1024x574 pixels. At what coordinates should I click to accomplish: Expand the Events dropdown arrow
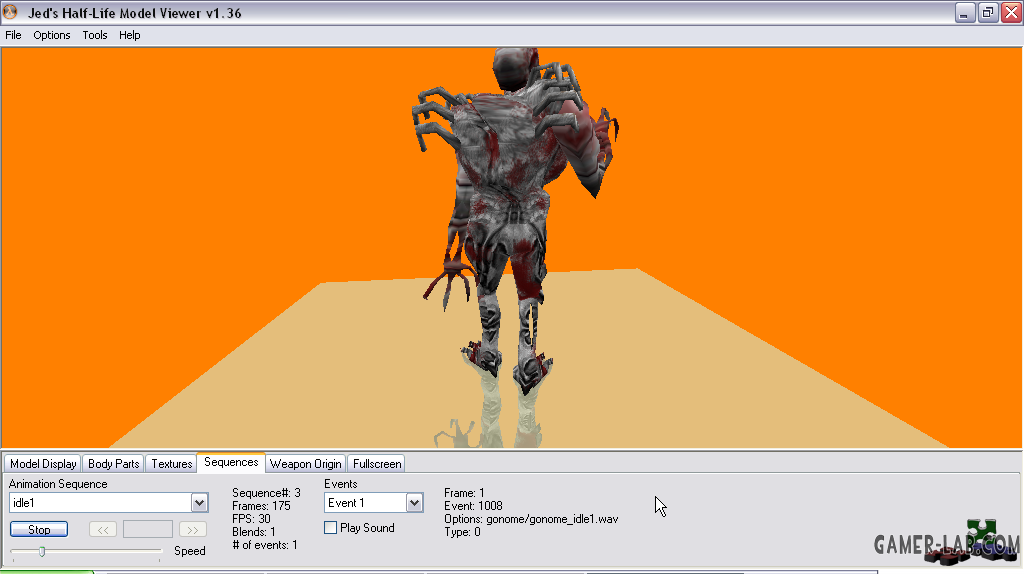click(x=414, y=503)
